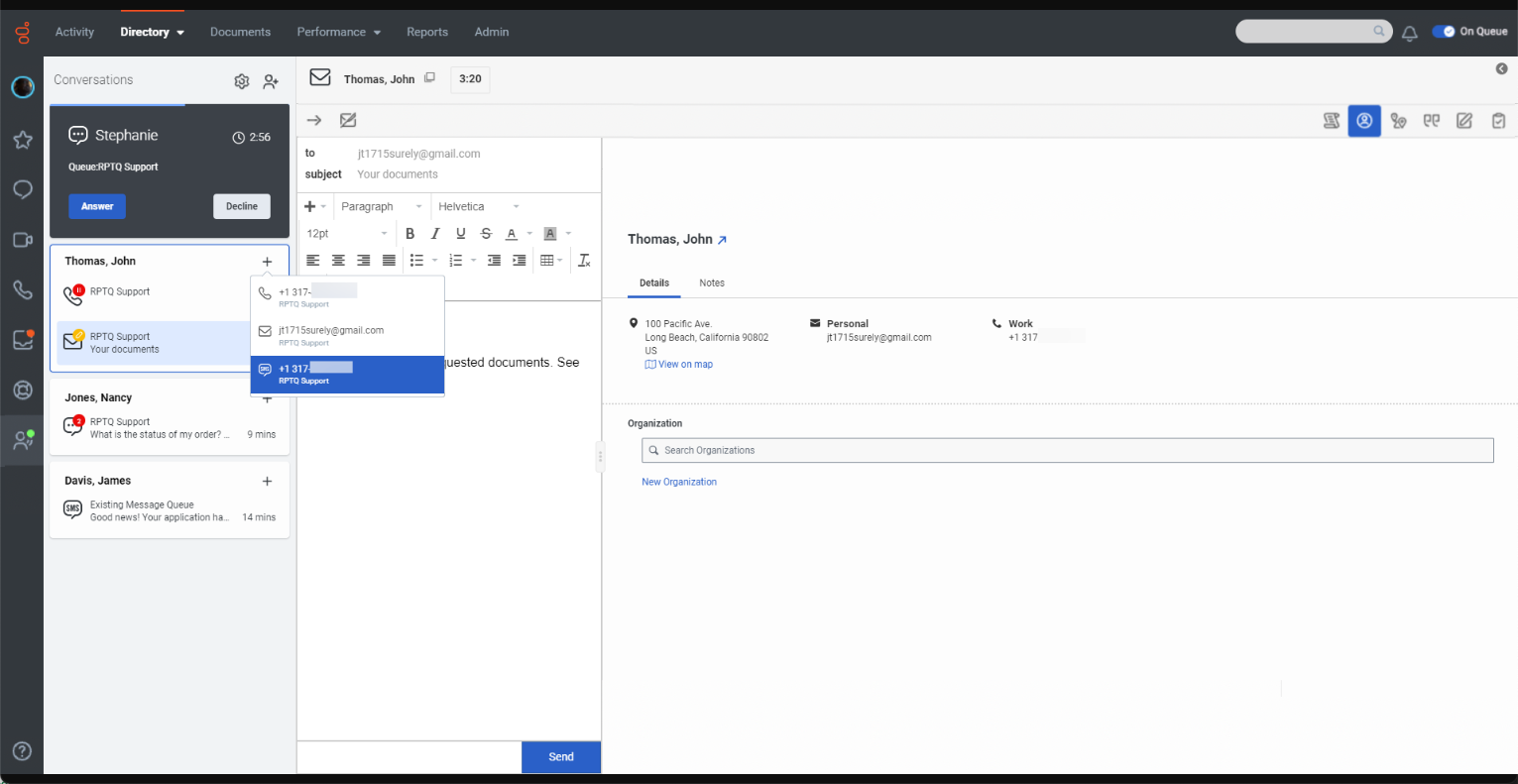Open the Video icon in left sidebar
1518x784 pixels.
point(22,239)
